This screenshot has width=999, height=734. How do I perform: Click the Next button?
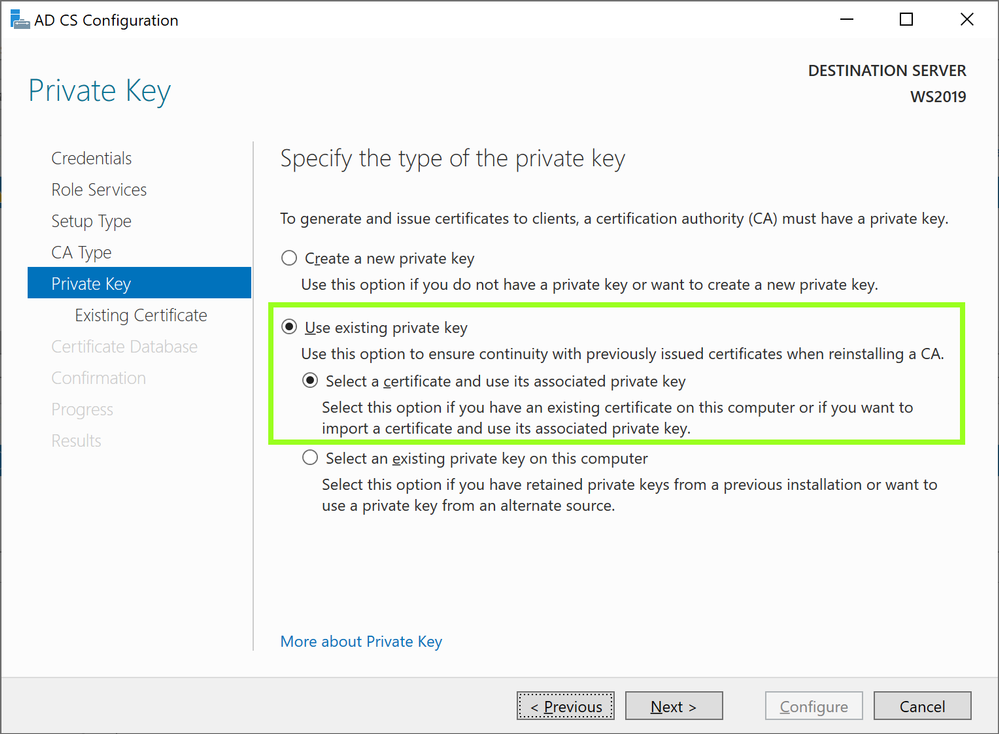click(673, 705)
